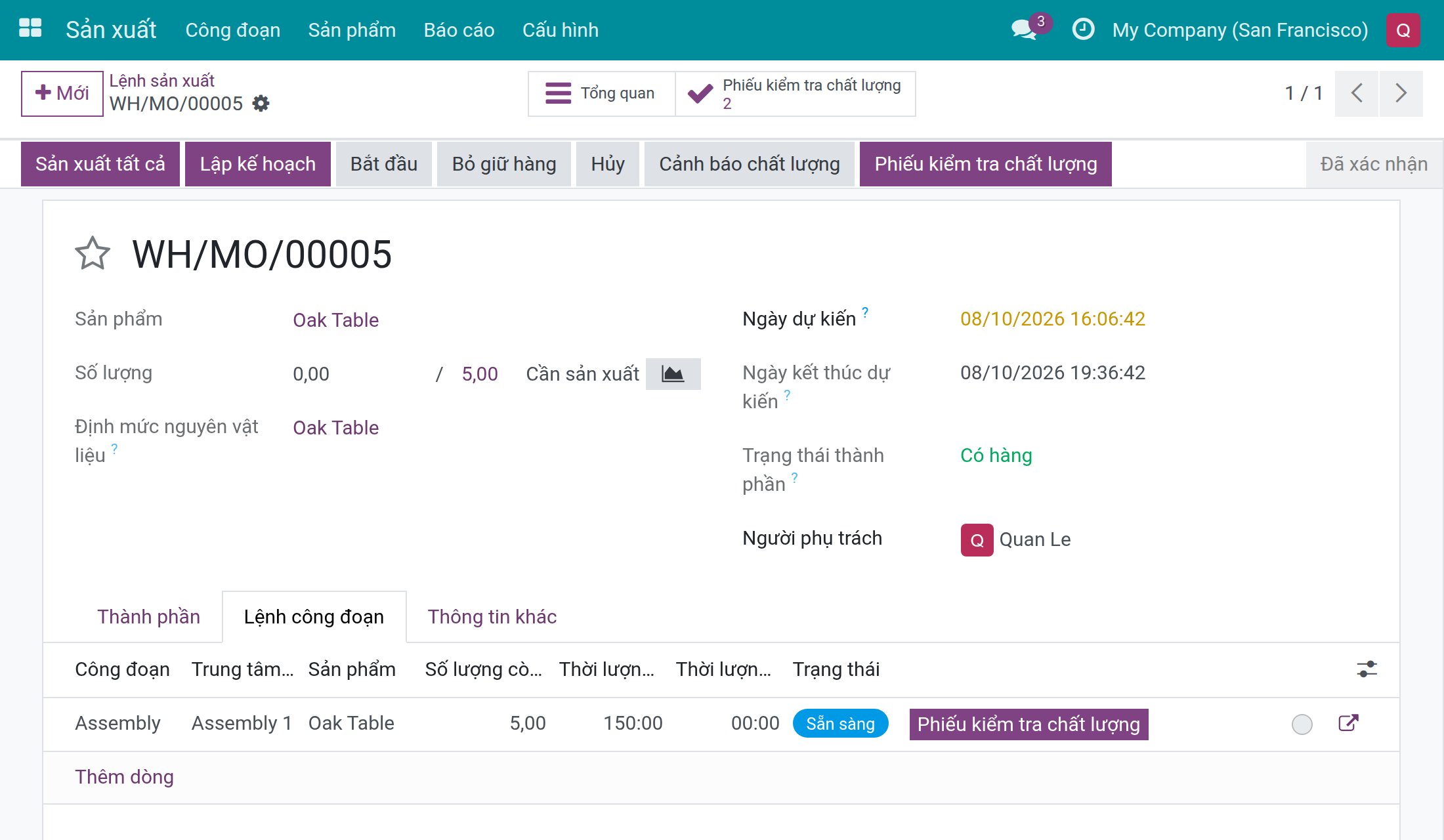
Task: Open the user avatar Q menu
Action: 1403,30
